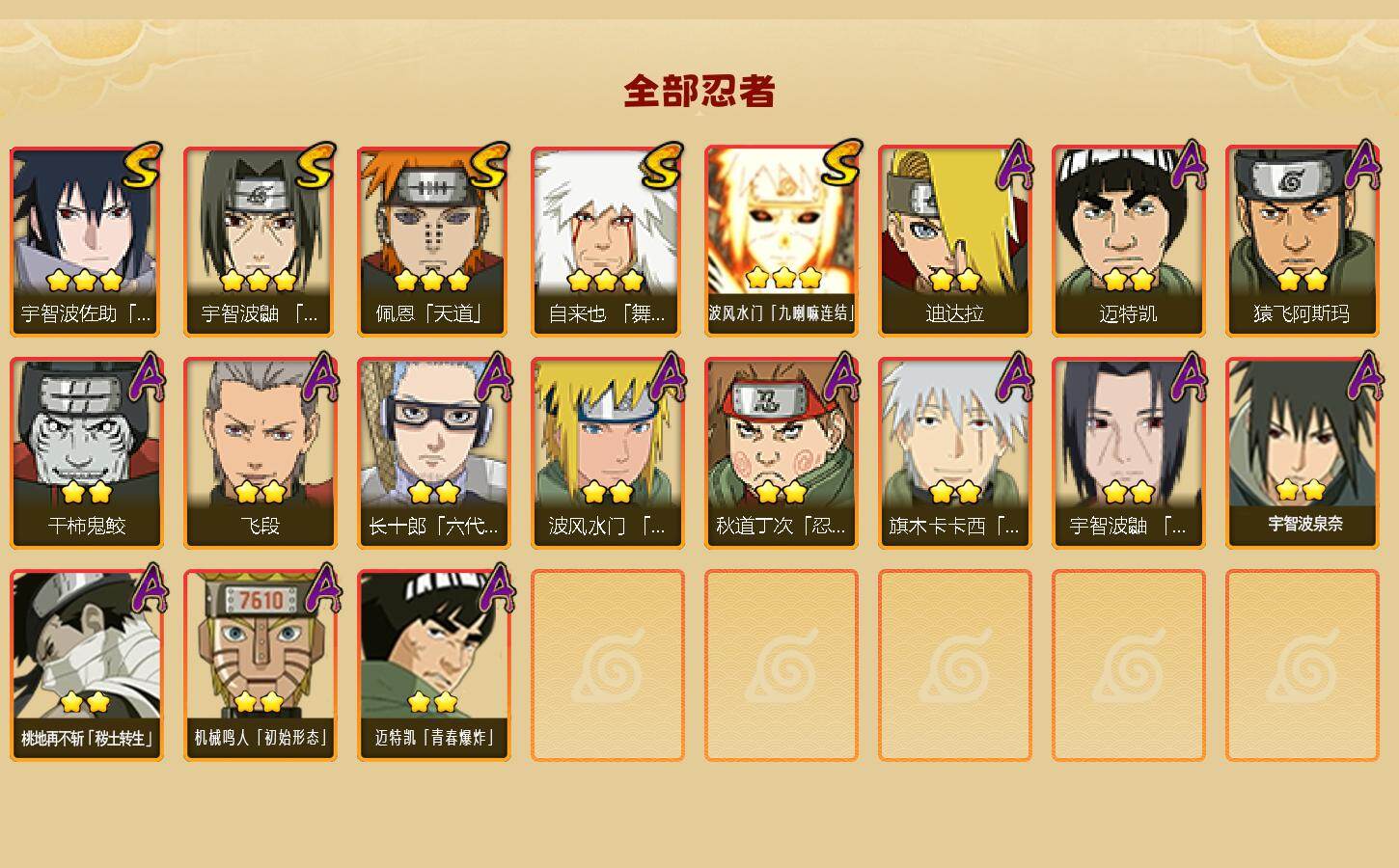Select the 迪达拉 ninja card
The image size is (1399, 868).
955,241
